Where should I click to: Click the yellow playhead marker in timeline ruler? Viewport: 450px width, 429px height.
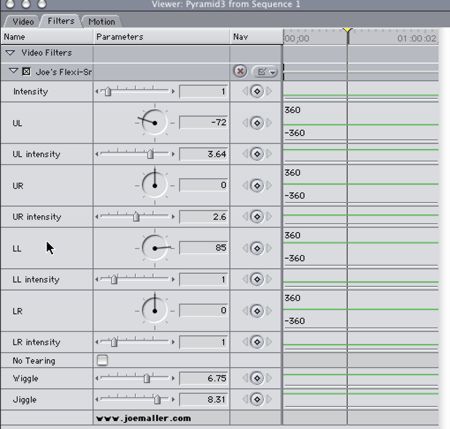pos(347,31)
